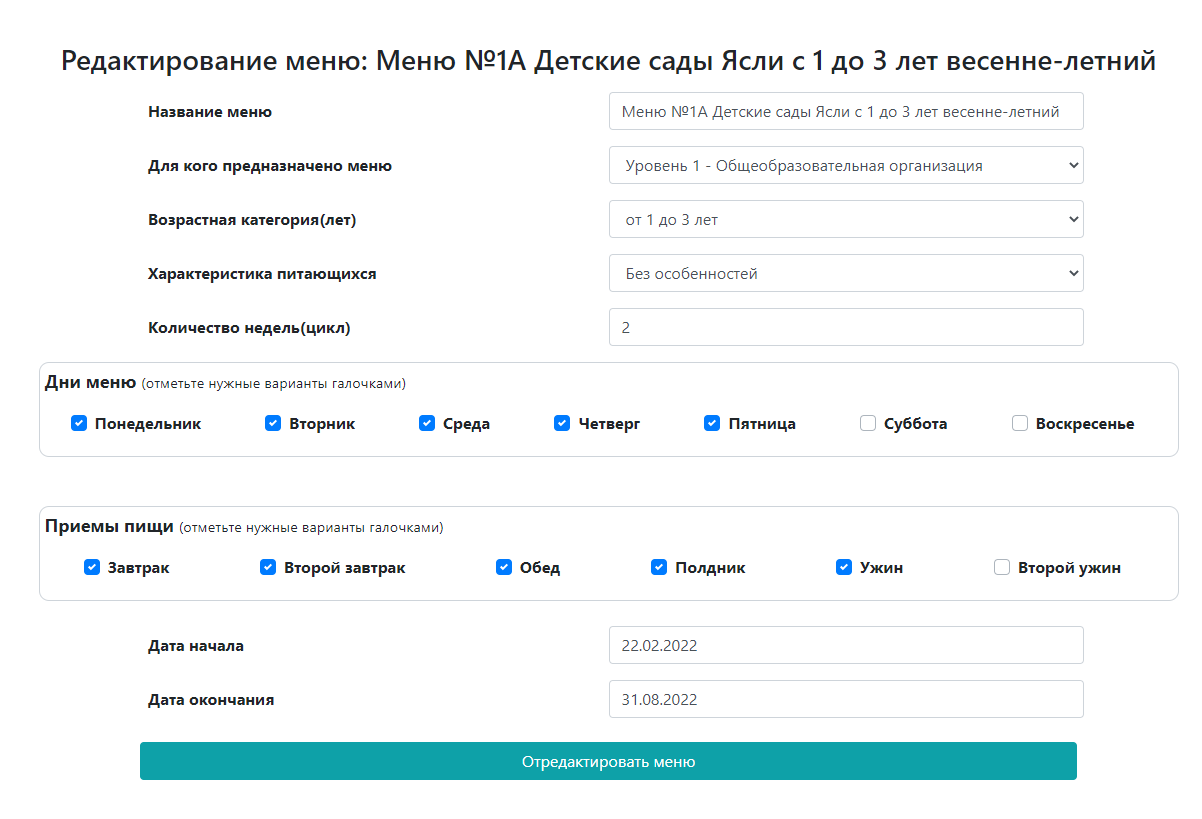Image resolution: width=1202 pixels, height=819 pixels.
Task: Disable the Полдник meal checkbox
Action: [658, 567]
